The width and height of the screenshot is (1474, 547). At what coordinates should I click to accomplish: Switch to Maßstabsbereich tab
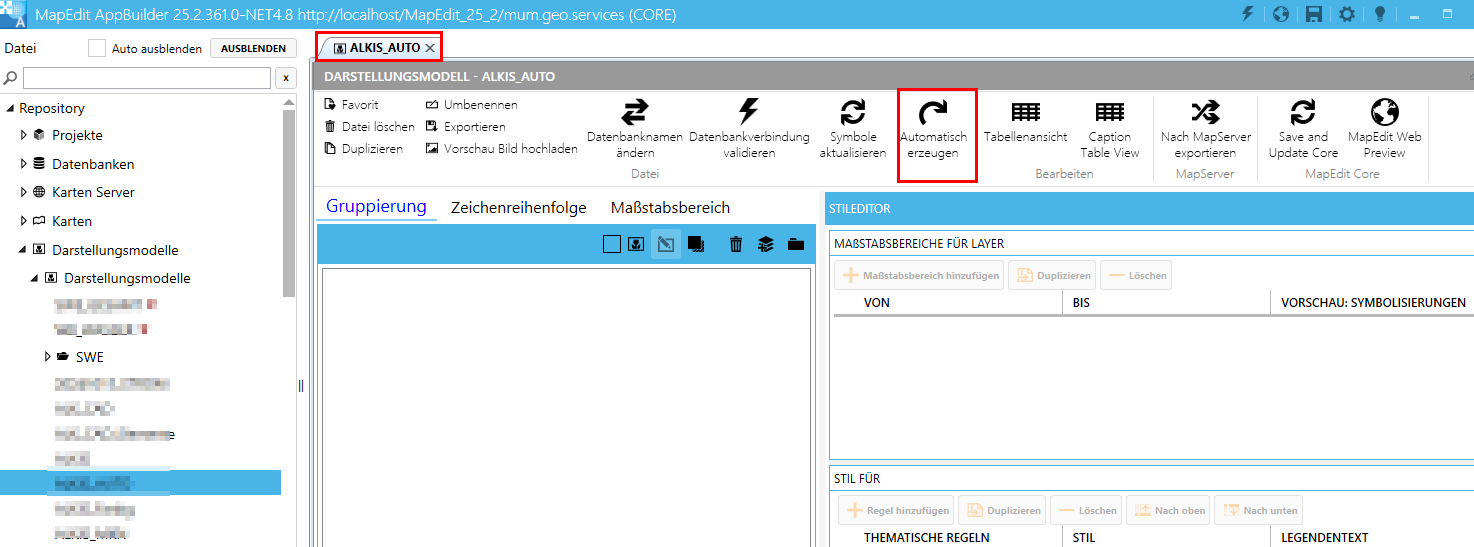[x=670, y=208]
